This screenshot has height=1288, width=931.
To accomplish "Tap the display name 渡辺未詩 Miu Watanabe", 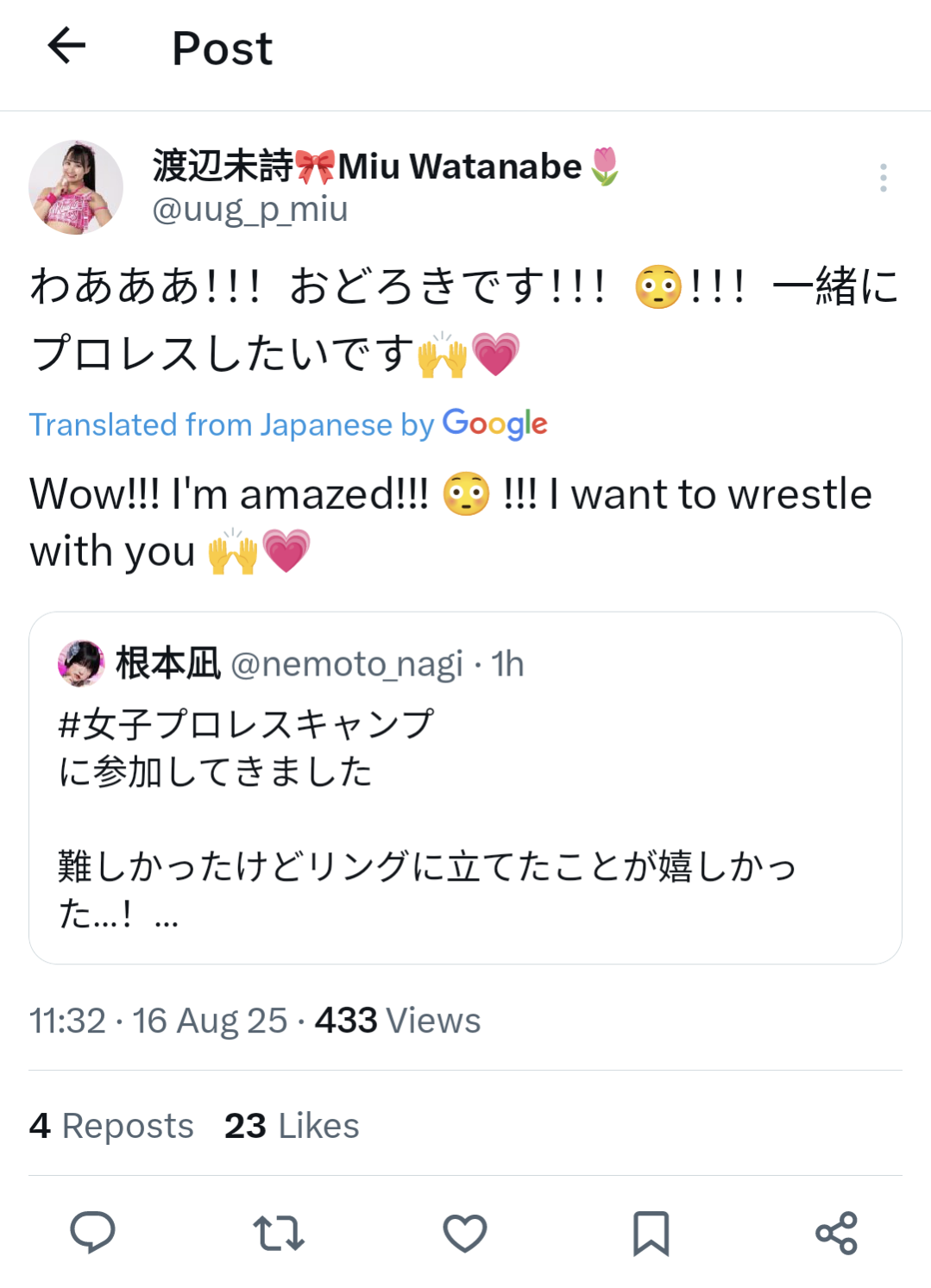I will (x=386, y=166).
